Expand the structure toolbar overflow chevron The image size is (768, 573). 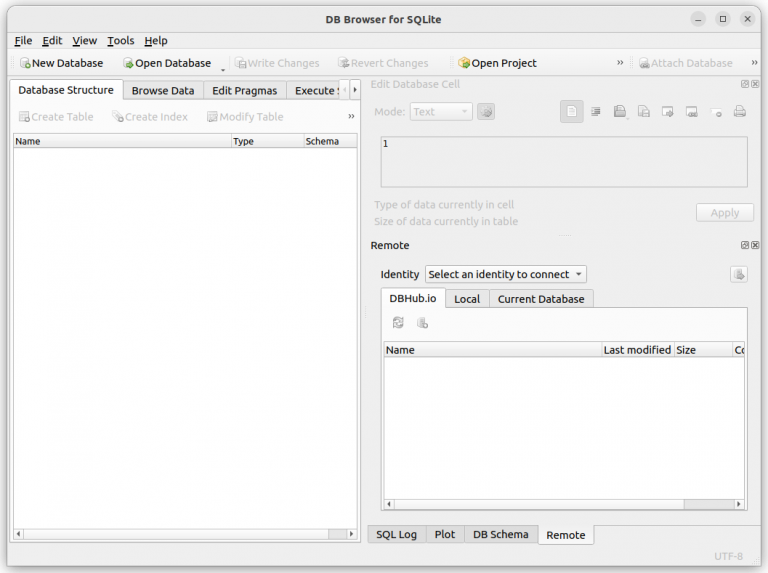tap(351, 117)
